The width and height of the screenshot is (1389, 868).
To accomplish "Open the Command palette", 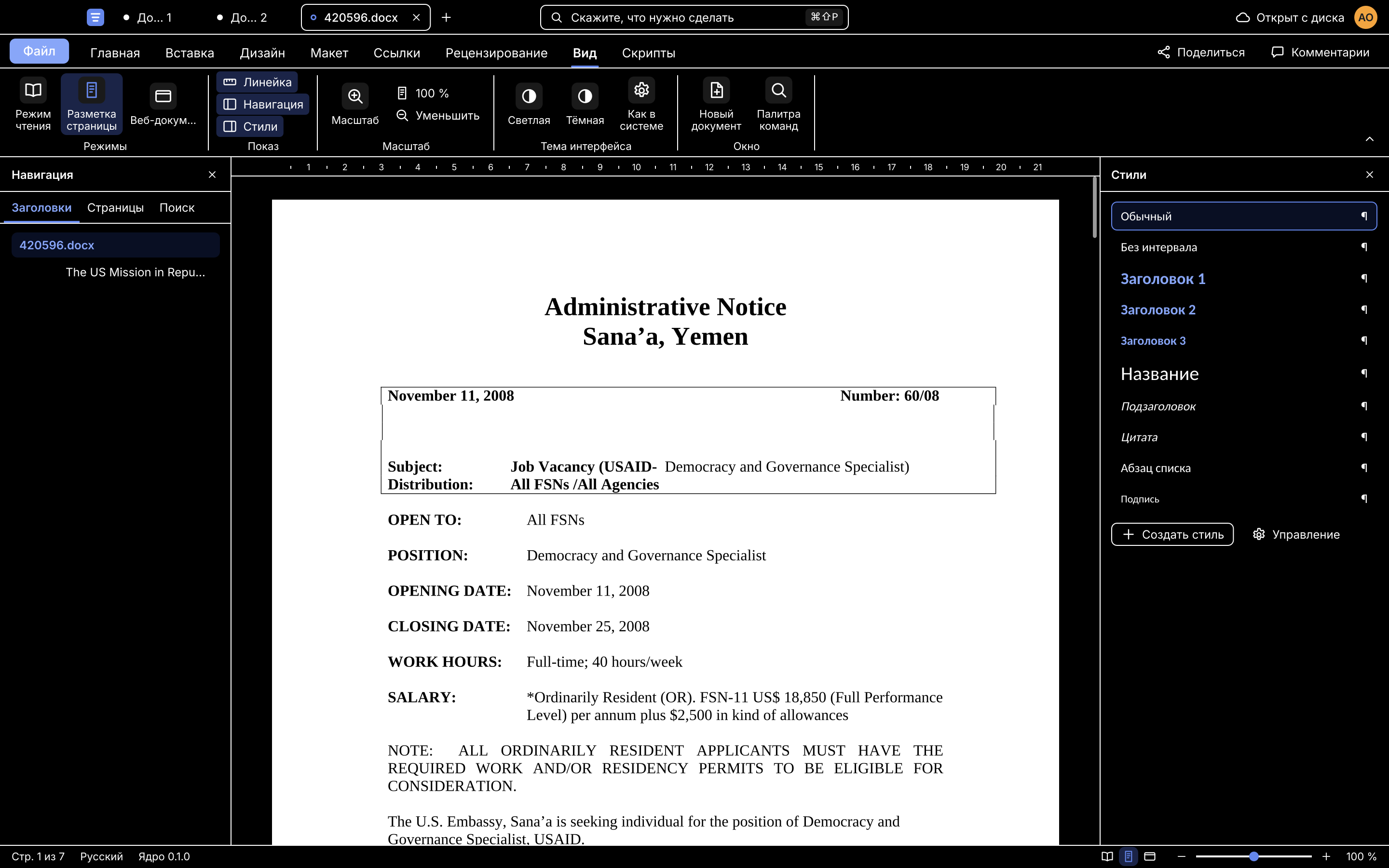I will click(x=778, y=104).
